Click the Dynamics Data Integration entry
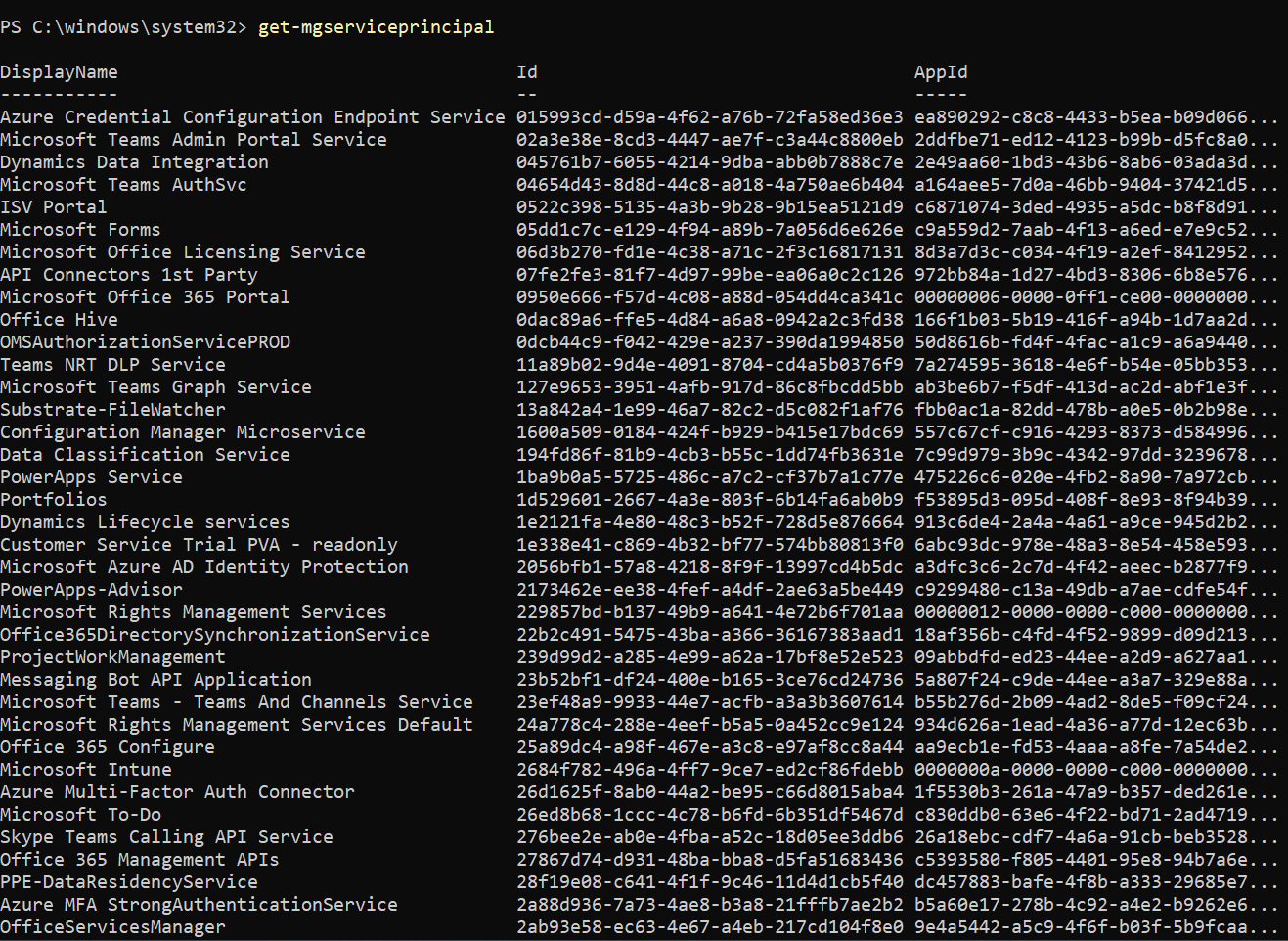This screenshot has height=941, width=1288. (134, 161)
